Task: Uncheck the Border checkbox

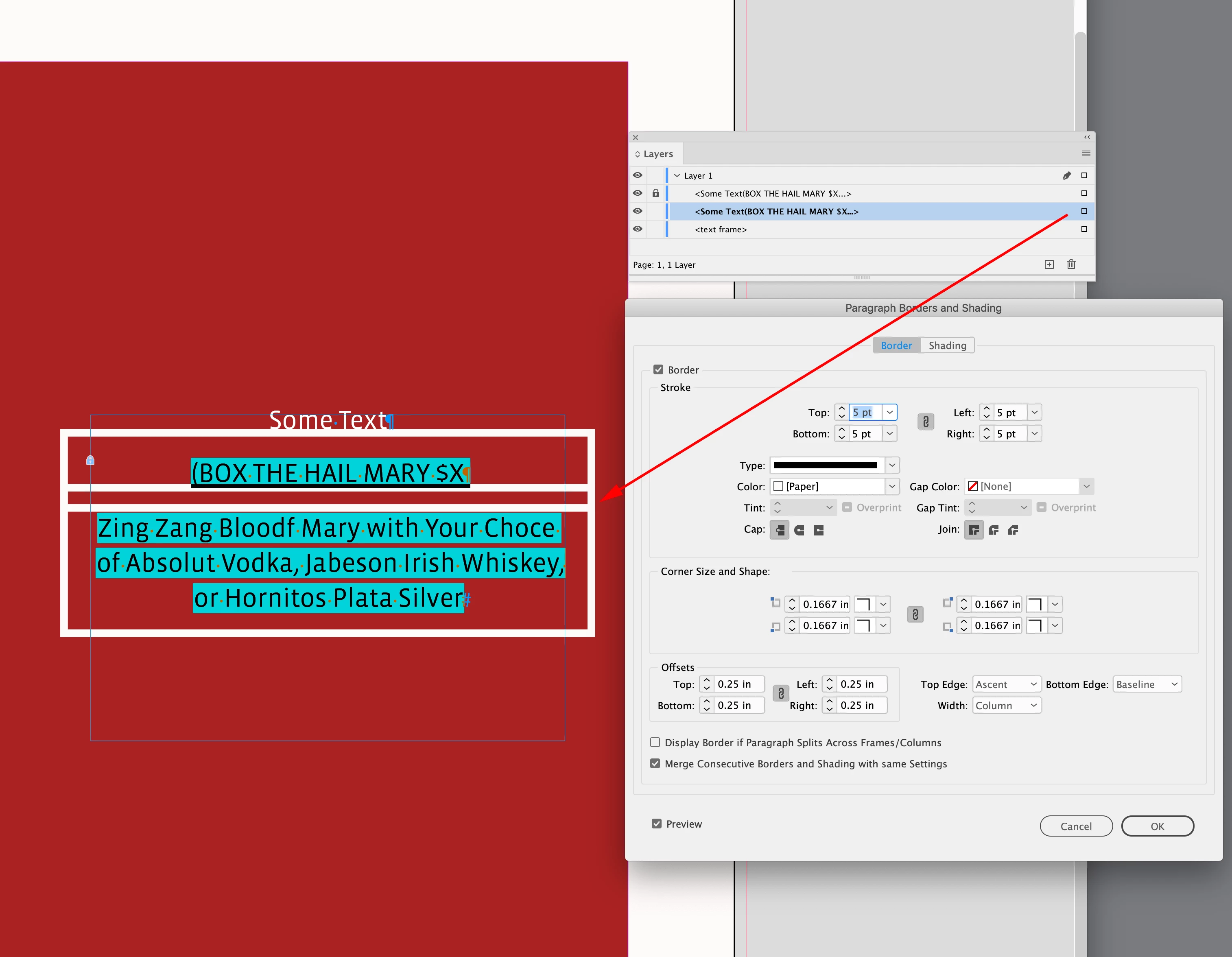Action: [x=658, y=369]
